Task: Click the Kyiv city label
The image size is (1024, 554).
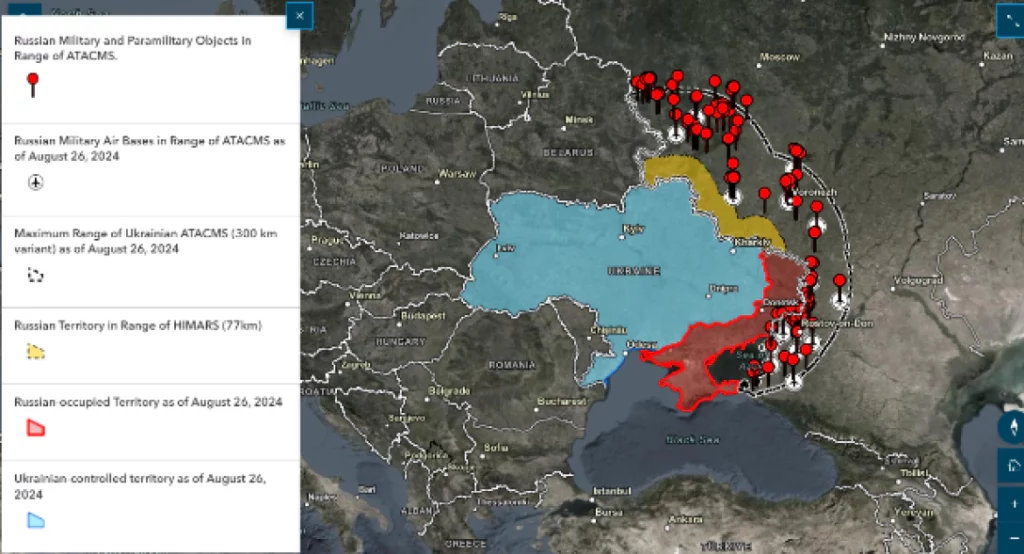Action: 633,229
